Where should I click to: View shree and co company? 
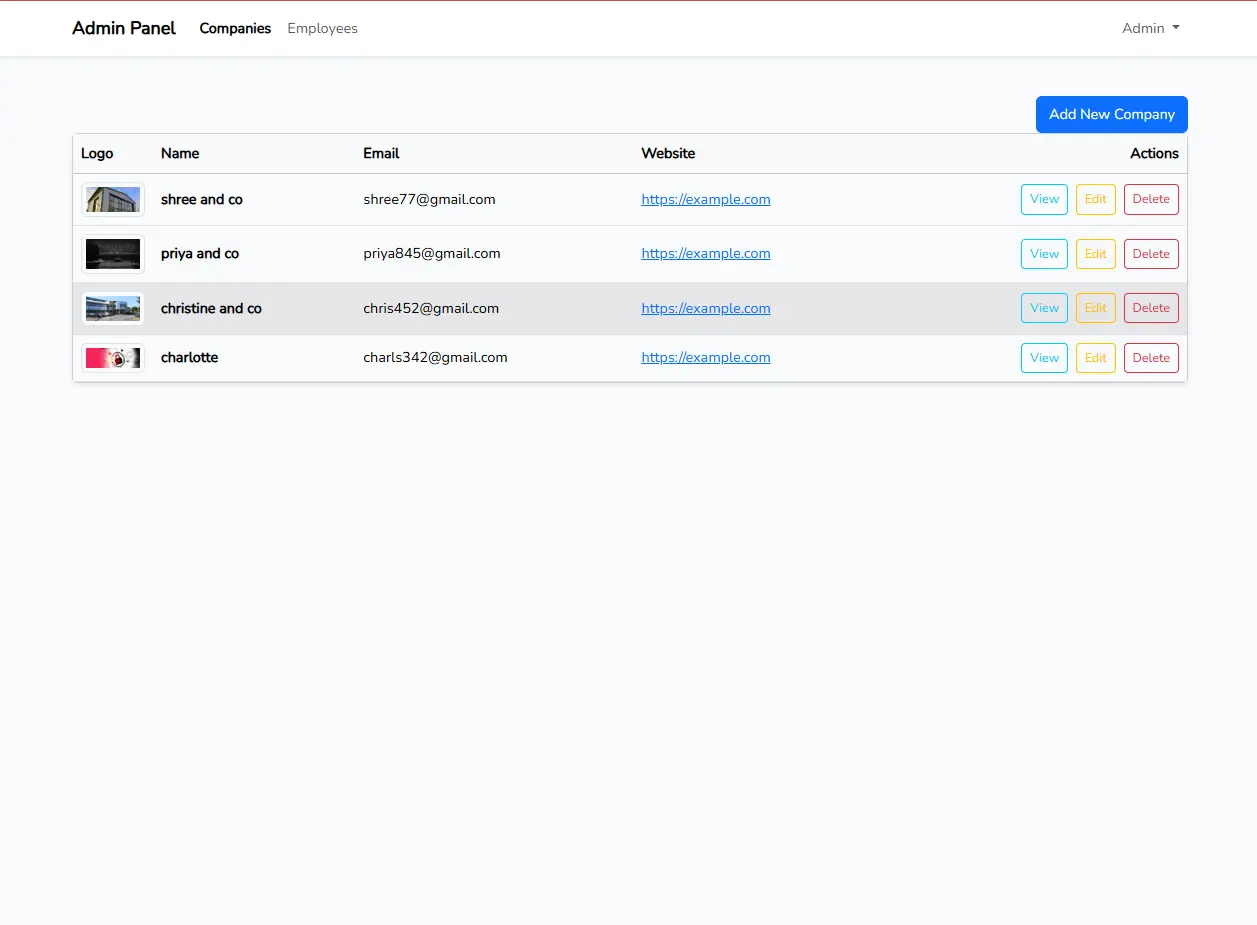click(x=1044, y=199)
